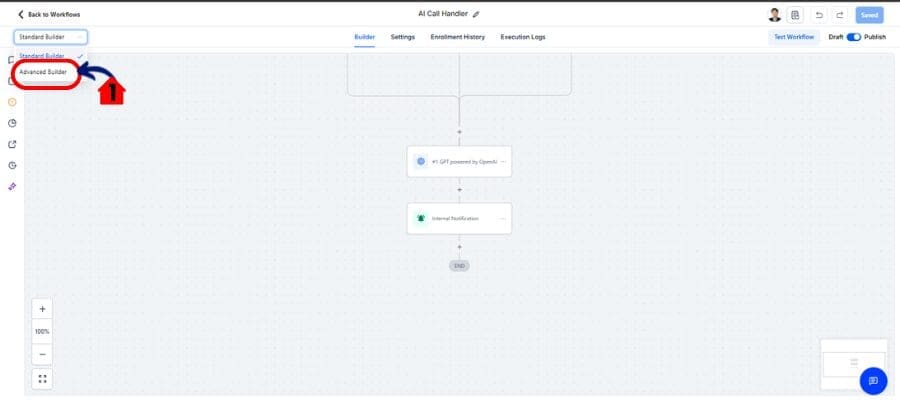Click the fit-to-screen expand icon
The width and height of the screenshot is (900, 400).
coord(42,379)
